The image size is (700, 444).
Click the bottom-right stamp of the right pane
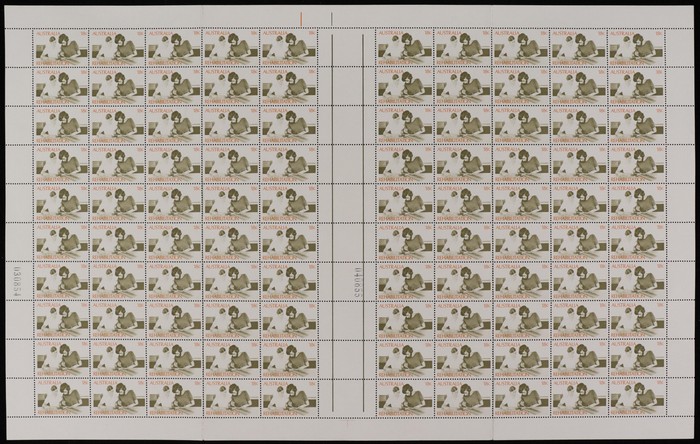tap(638, 395)
